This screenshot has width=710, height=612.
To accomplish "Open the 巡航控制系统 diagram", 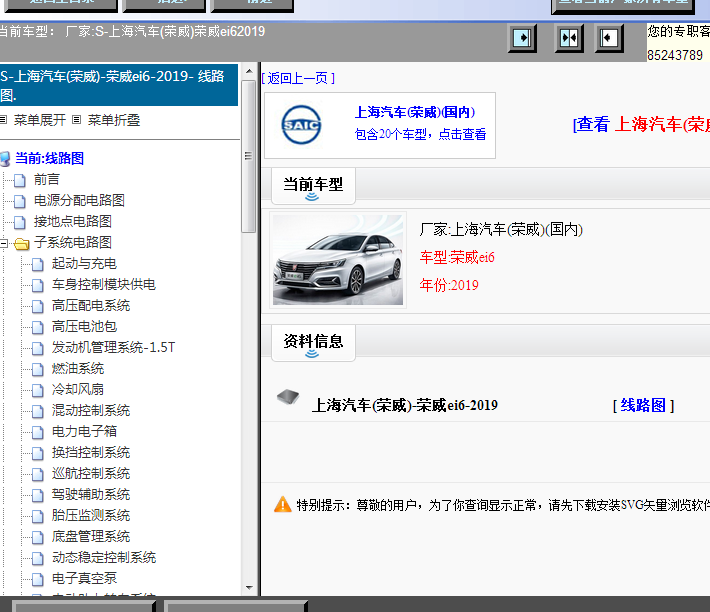I will pyautogui.click(x=91, y=473).
